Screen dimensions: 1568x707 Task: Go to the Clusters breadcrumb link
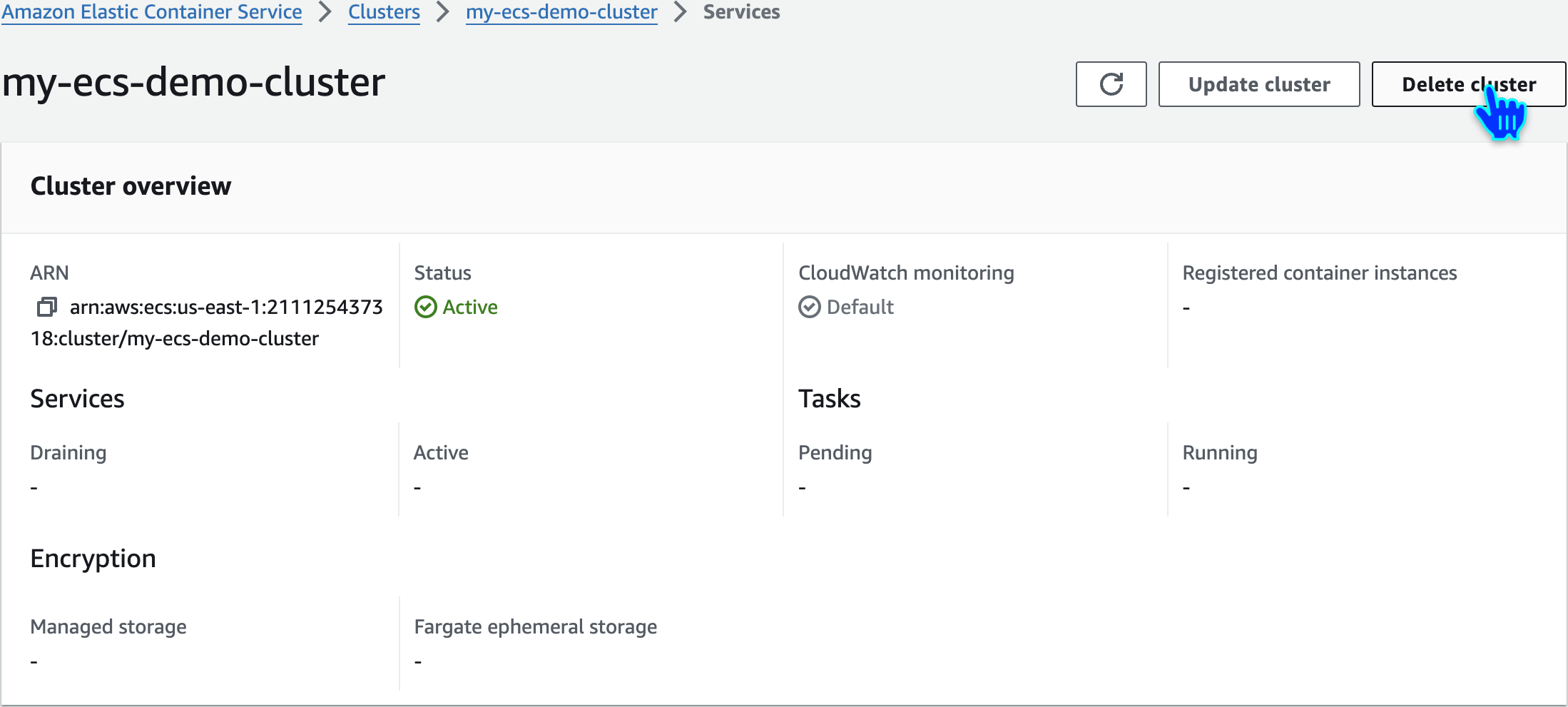pyautogui.click(x=384, y=12)
